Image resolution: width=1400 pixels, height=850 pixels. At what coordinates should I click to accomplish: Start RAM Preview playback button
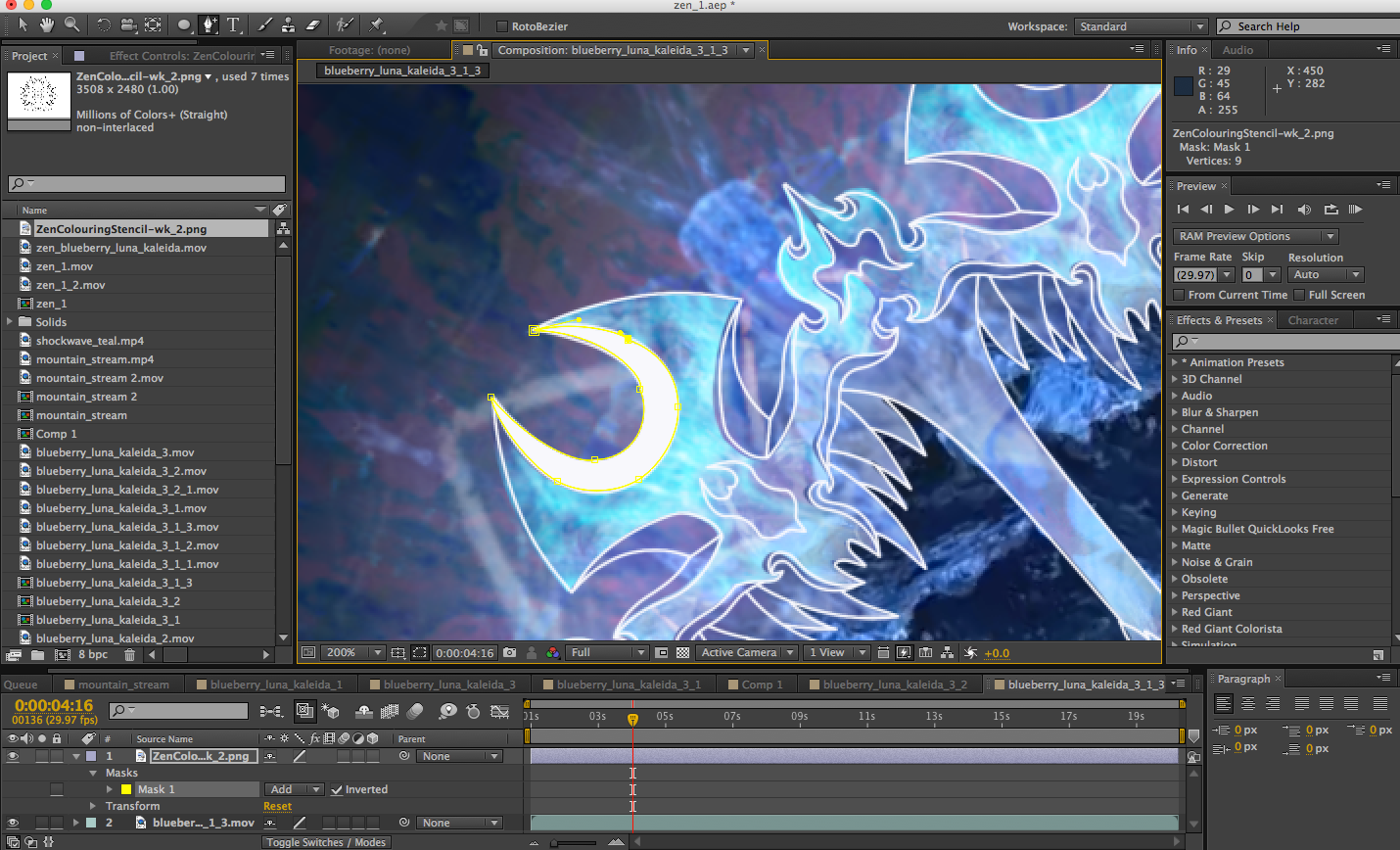[1355, 209]
